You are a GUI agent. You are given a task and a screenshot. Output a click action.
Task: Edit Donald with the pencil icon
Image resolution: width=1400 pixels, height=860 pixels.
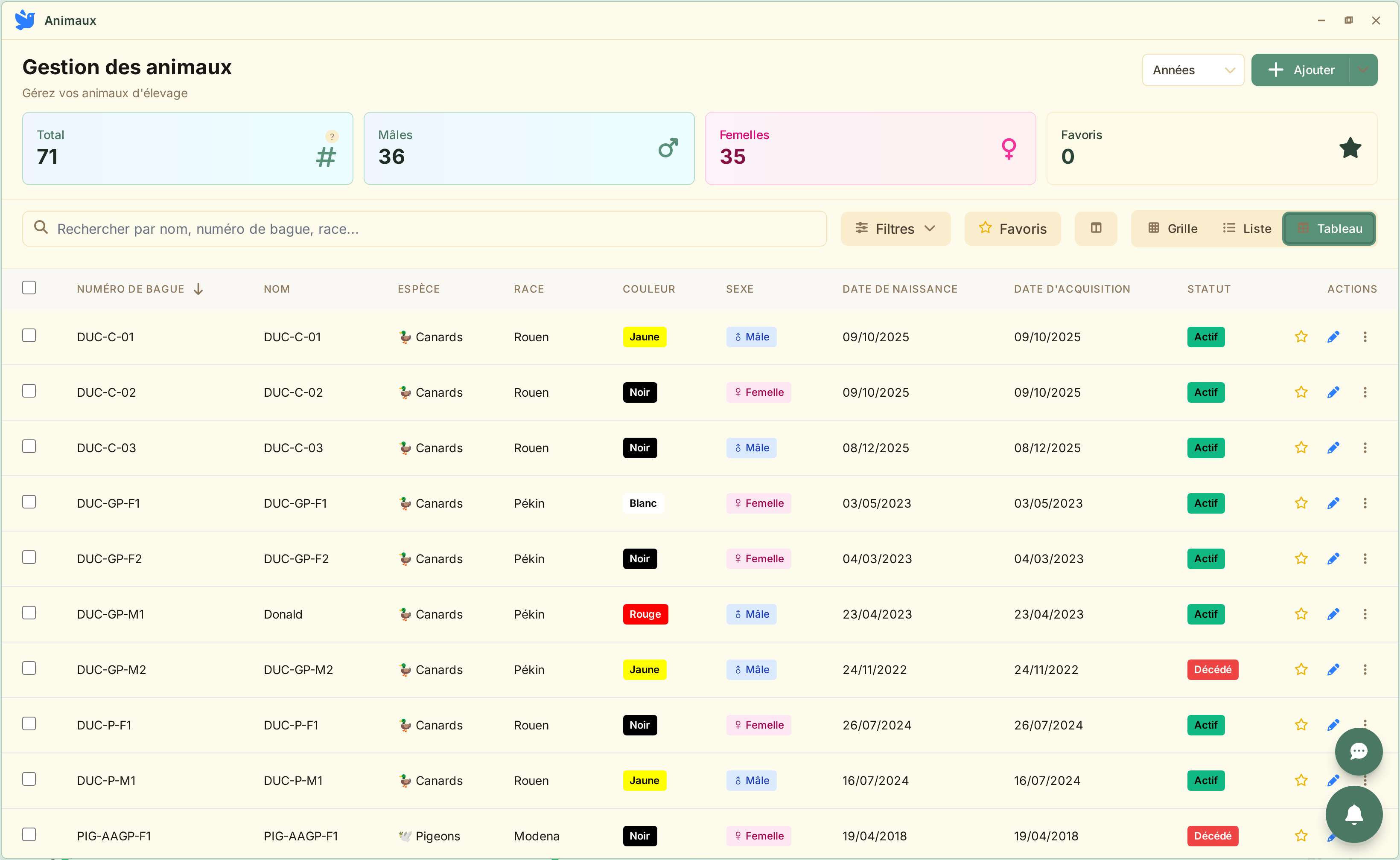pos(1333,614)
